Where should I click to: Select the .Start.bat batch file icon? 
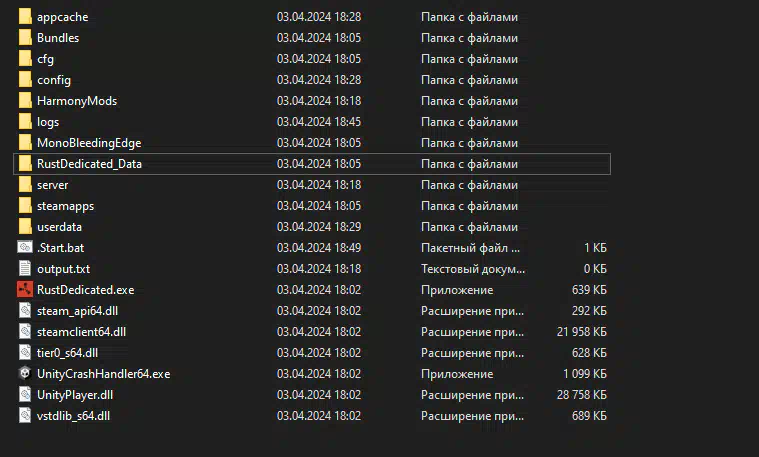click(25, 247)
